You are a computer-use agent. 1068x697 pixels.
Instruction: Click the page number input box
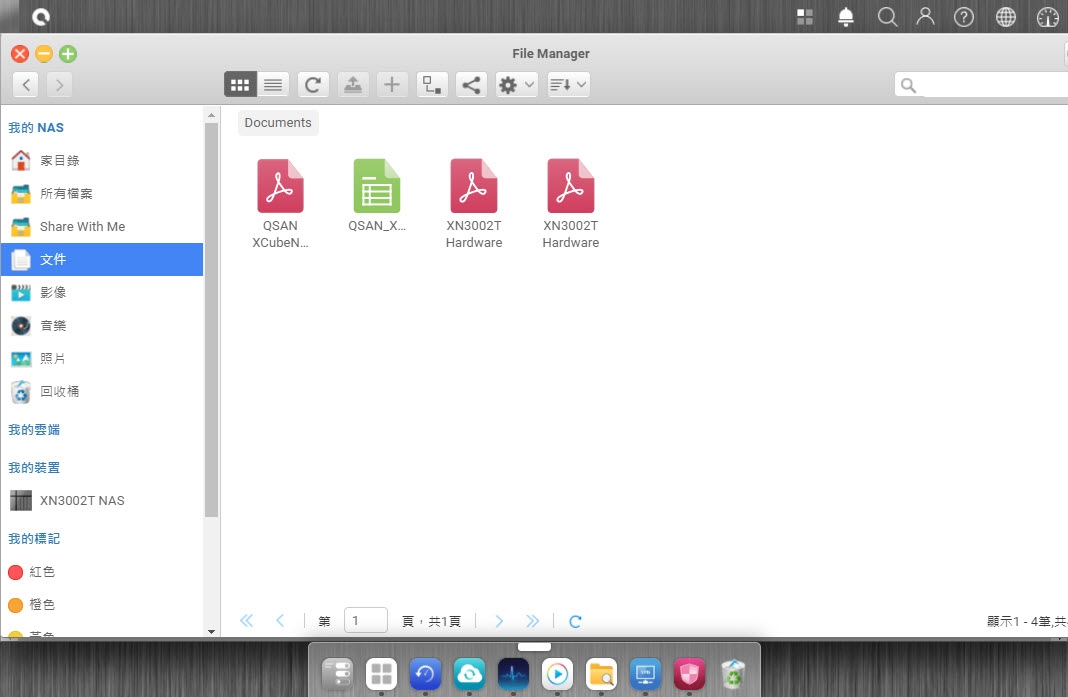pyautogui.click(x=366, y=621)
